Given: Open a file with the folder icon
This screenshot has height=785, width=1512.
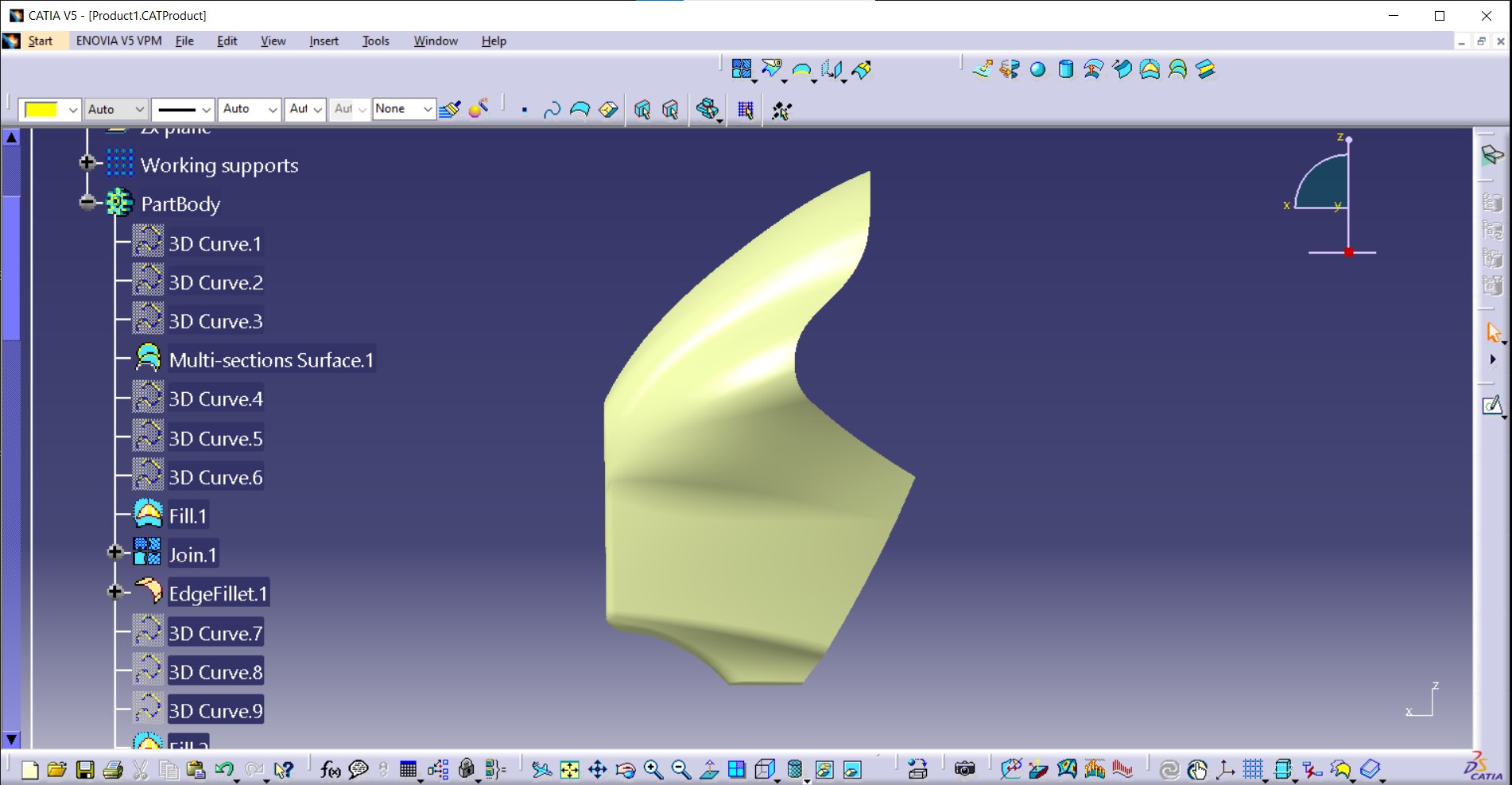Looking at the screenshot, I should pos(56,769).
